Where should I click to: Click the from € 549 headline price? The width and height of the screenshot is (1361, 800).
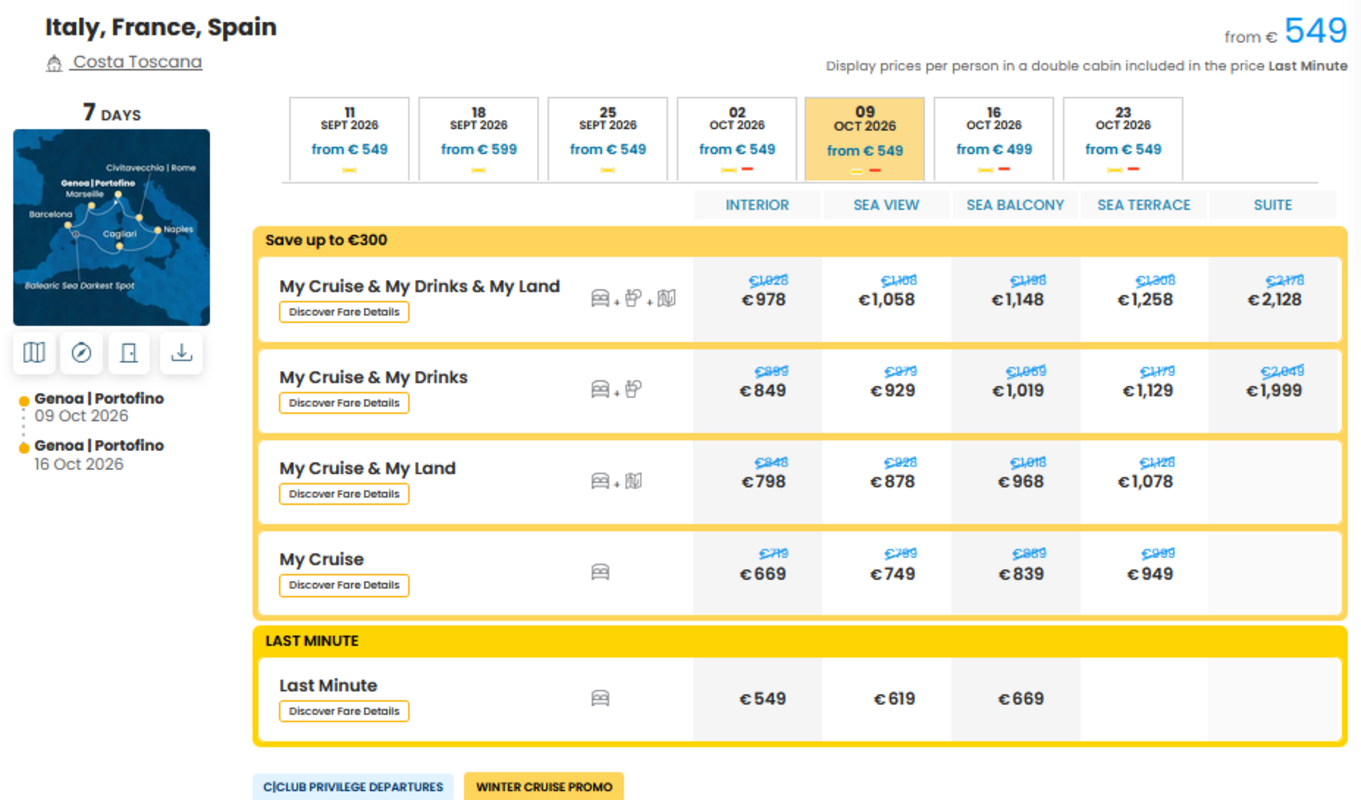coord(1286,31)
